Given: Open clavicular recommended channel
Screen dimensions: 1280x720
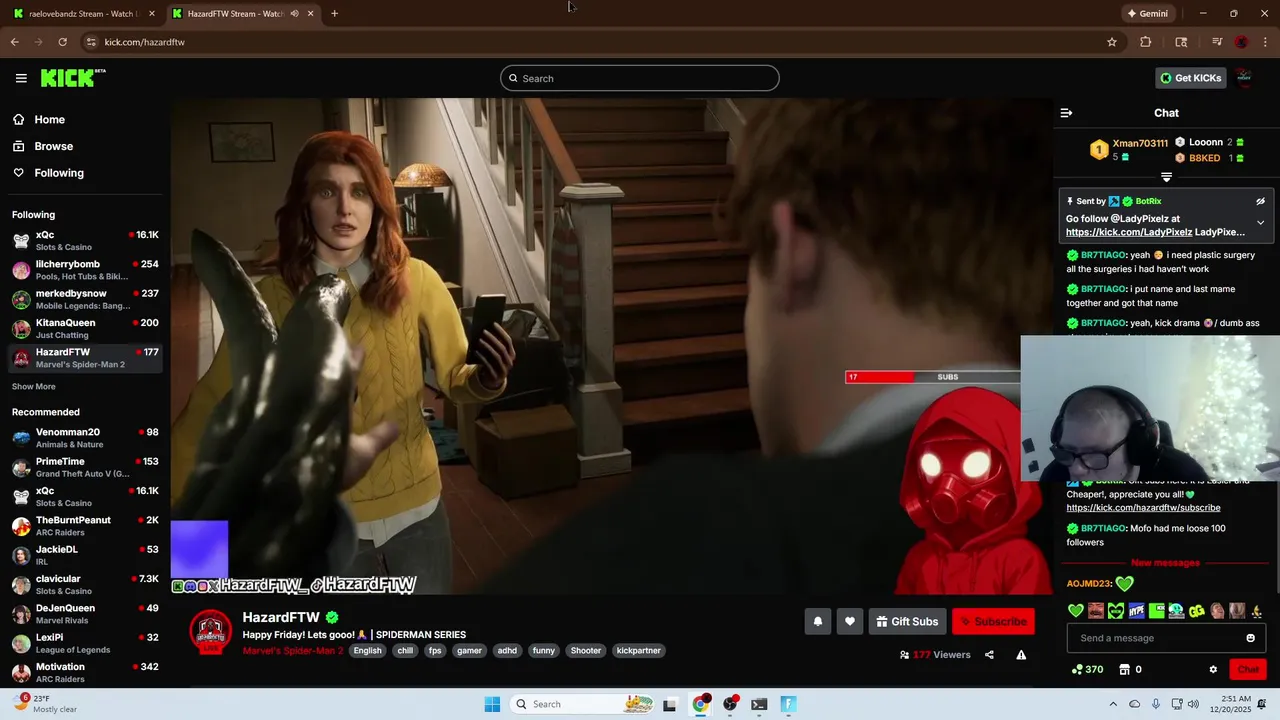Looking at the screenshot, I should pyautogui.click(x=85, y=584).
